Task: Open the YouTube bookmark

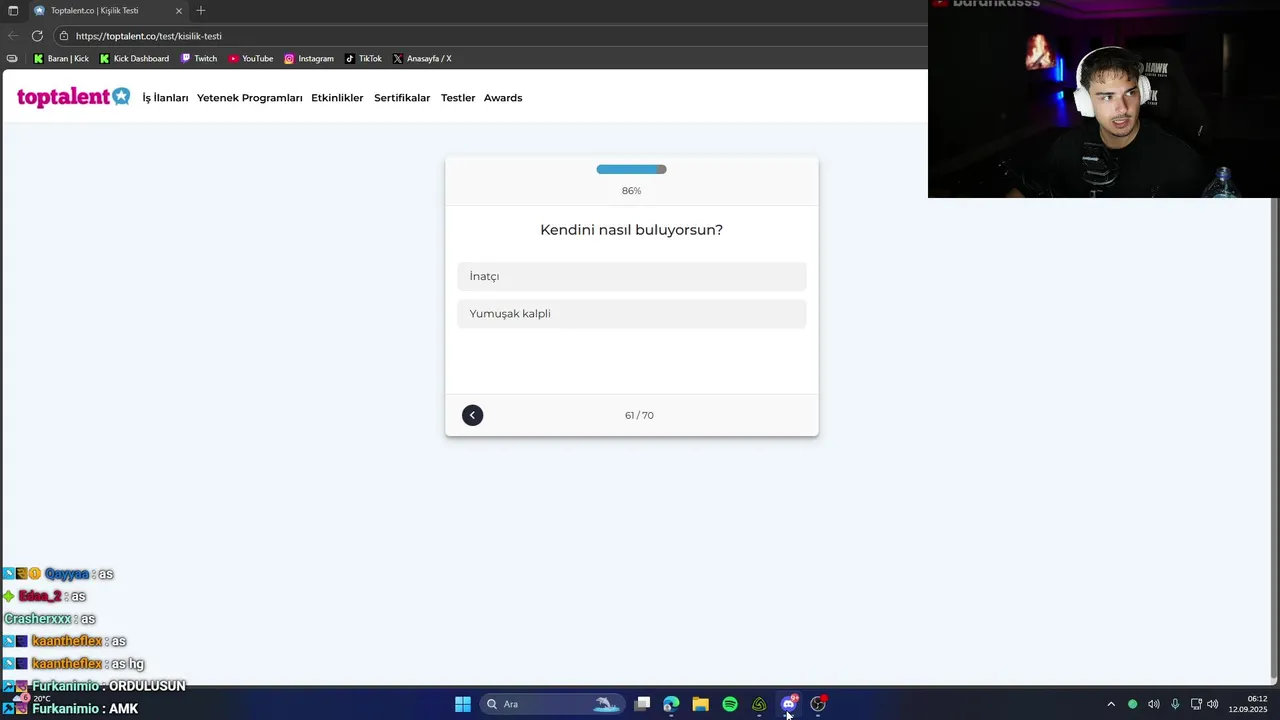Action: (251, 59)
